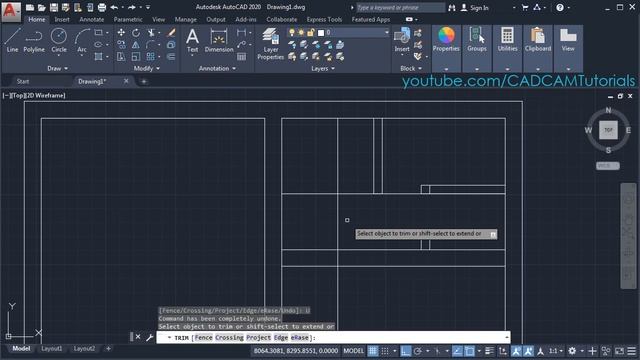
Task: Open the Rectangle tool dropdown arrow
Action: (x=107, y=33)
